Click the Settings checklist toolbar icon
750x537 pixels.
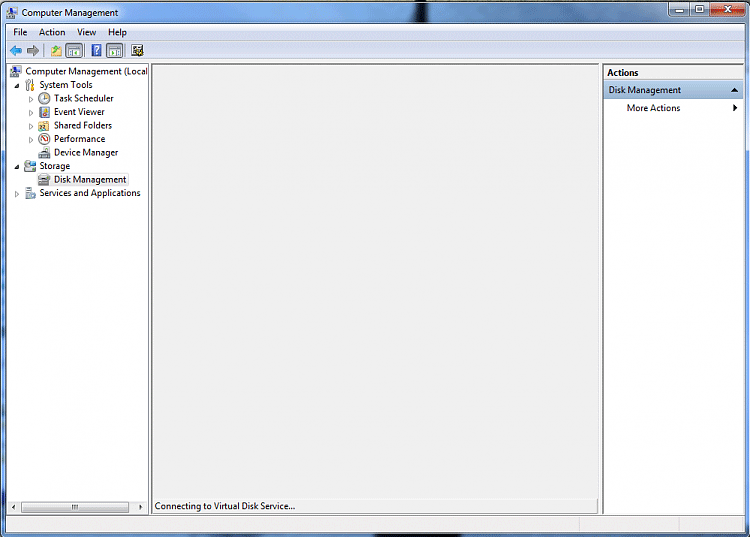(x=137, y=50)
